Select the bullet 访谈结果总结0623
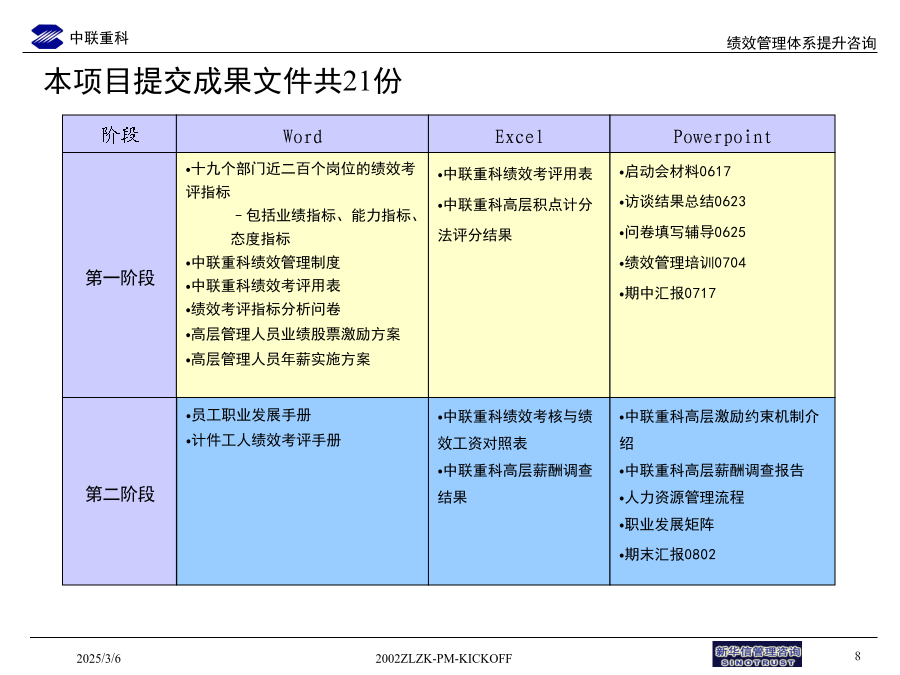This screenshot has width=900, height=675. [x=682, y=201]
